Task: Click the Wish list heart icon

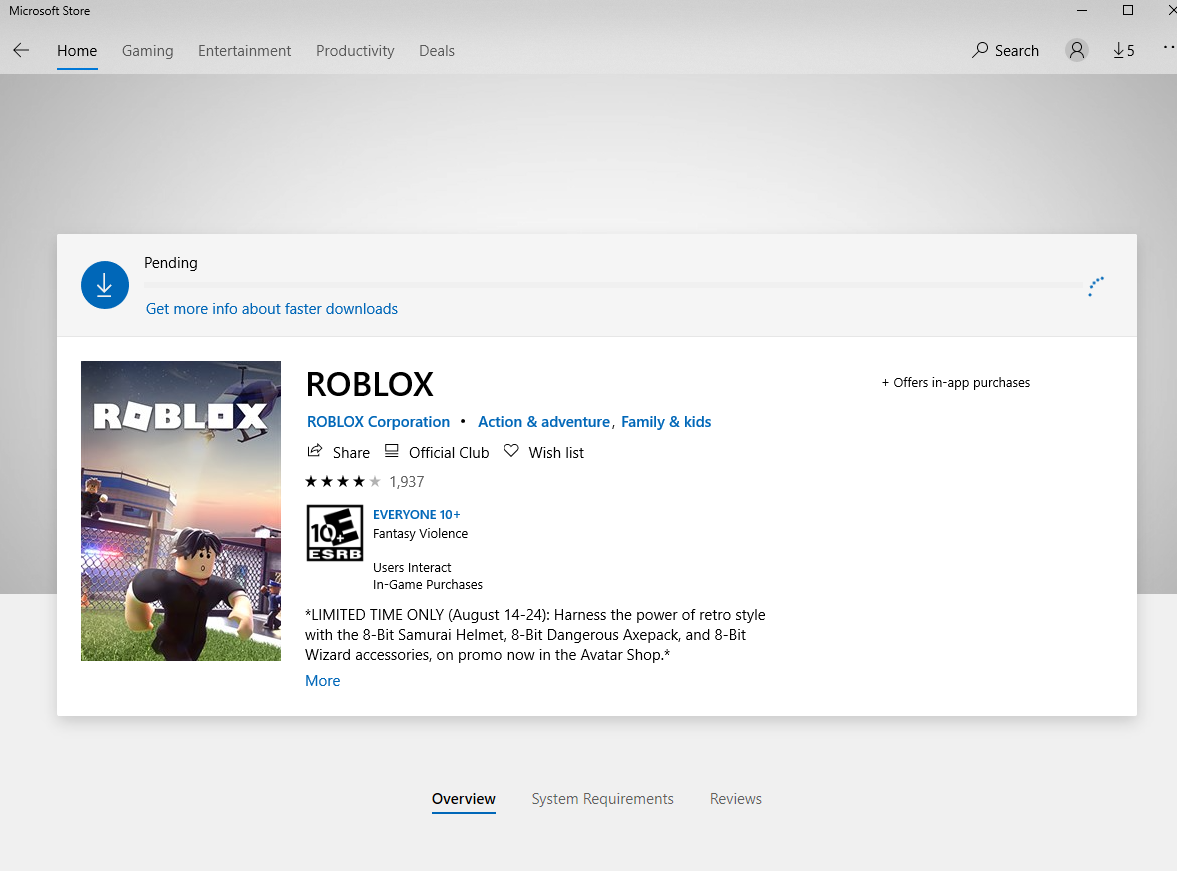Action: pos(510,451)
